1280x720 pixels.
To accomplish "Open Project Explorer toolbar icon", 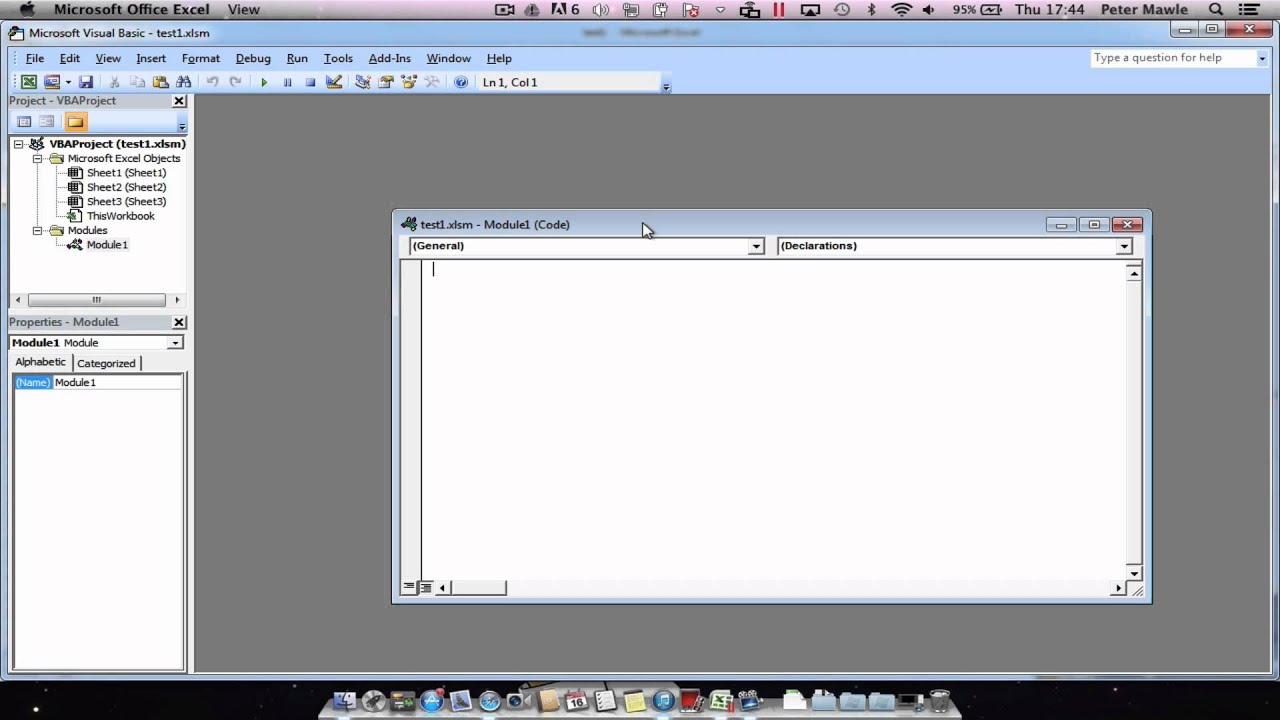I will click(362, 82).
